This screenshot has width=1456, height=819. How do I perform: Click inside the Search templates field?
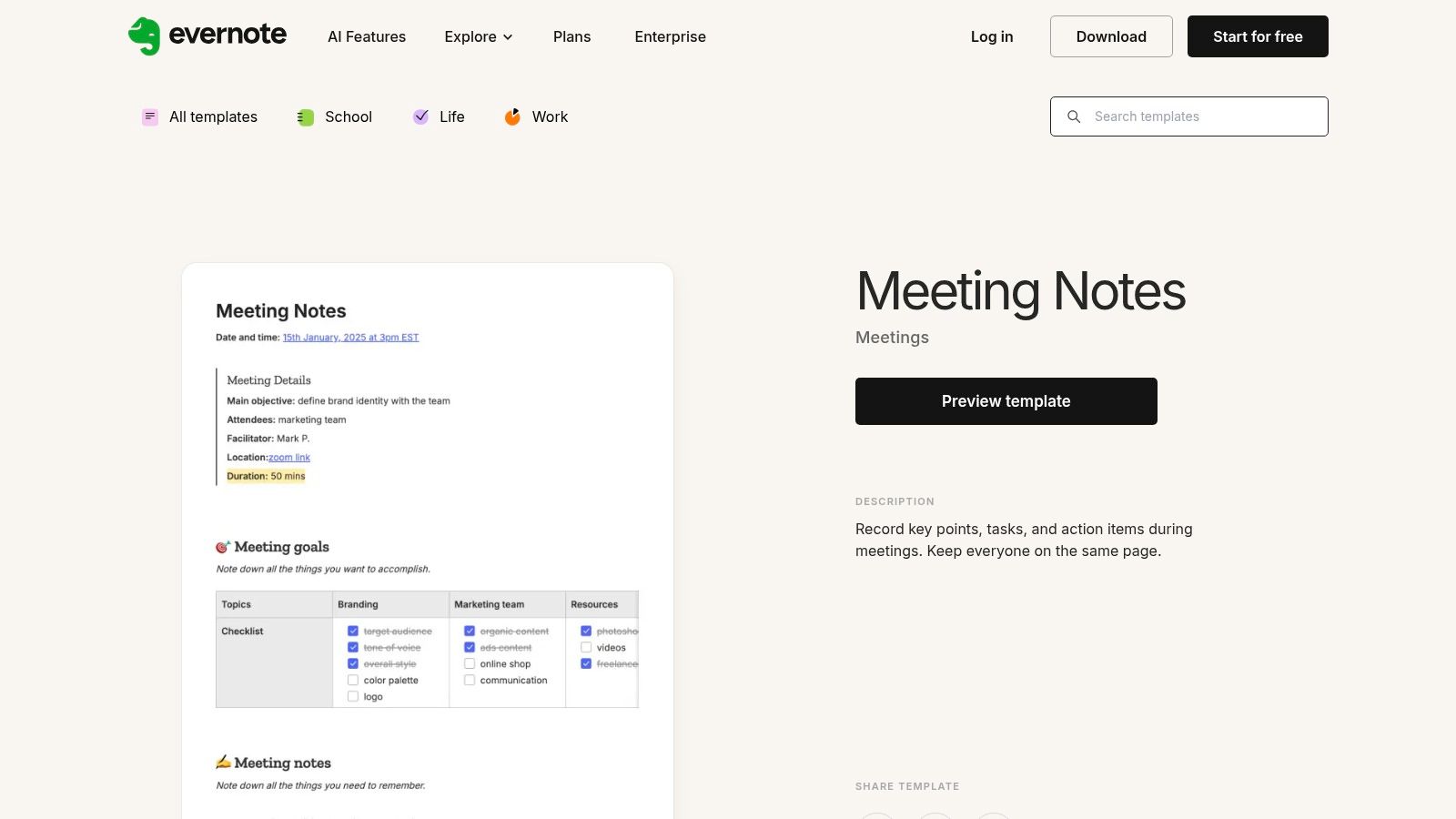(x=1183, y=116)
